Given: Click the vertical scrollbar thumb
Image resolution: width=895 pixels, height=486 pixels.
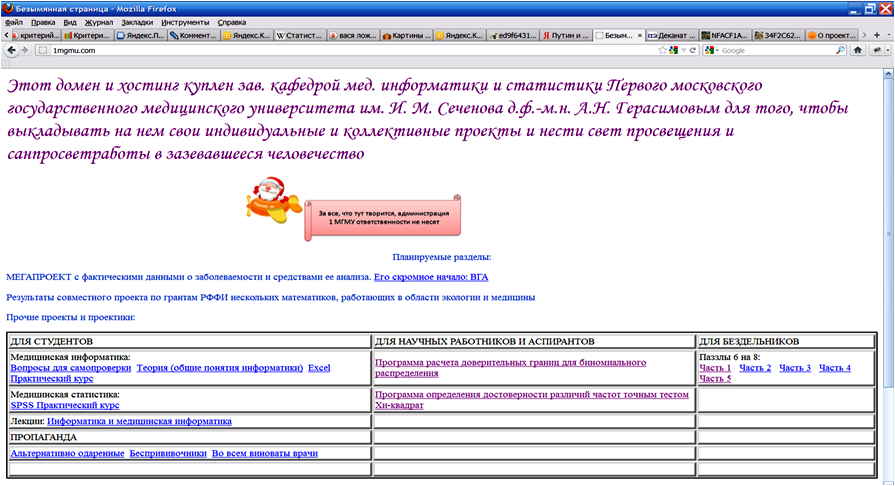Looking at the screenshot, I should (x=888, y=234).
